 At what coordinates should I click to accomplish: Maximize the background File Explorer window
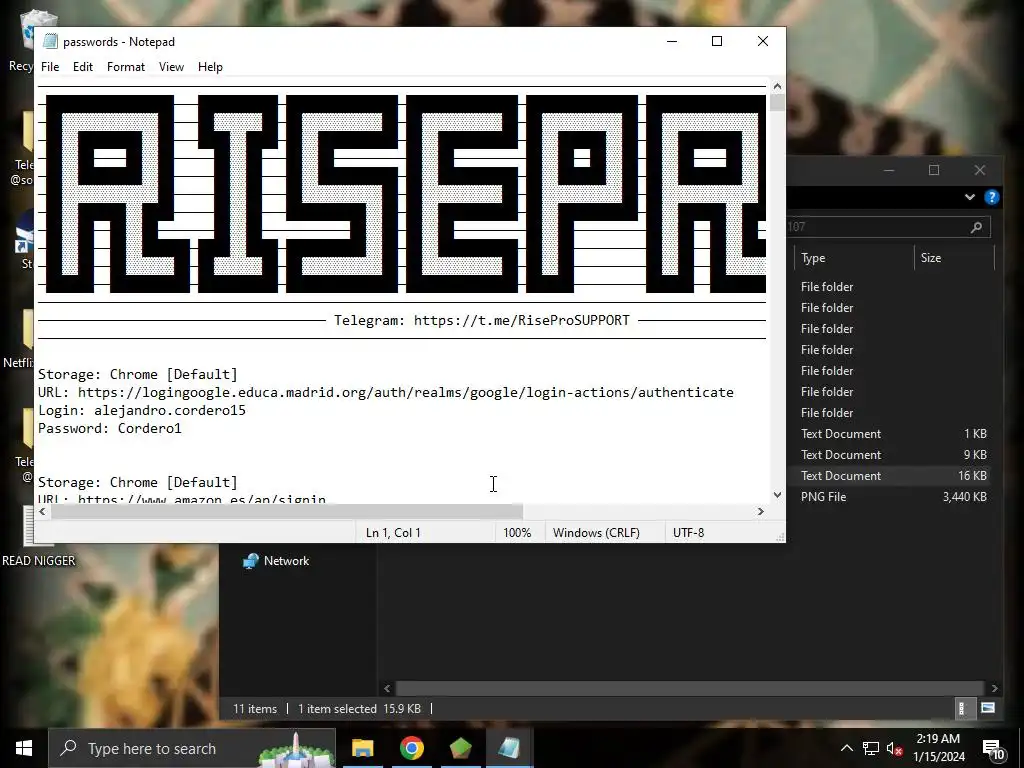click(x=934, y=170)
